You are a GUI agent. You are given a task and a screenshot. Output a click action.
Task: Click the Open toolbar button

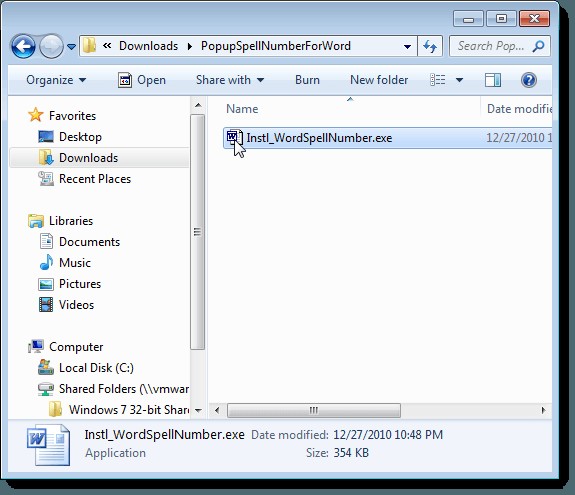click(142, 80)
